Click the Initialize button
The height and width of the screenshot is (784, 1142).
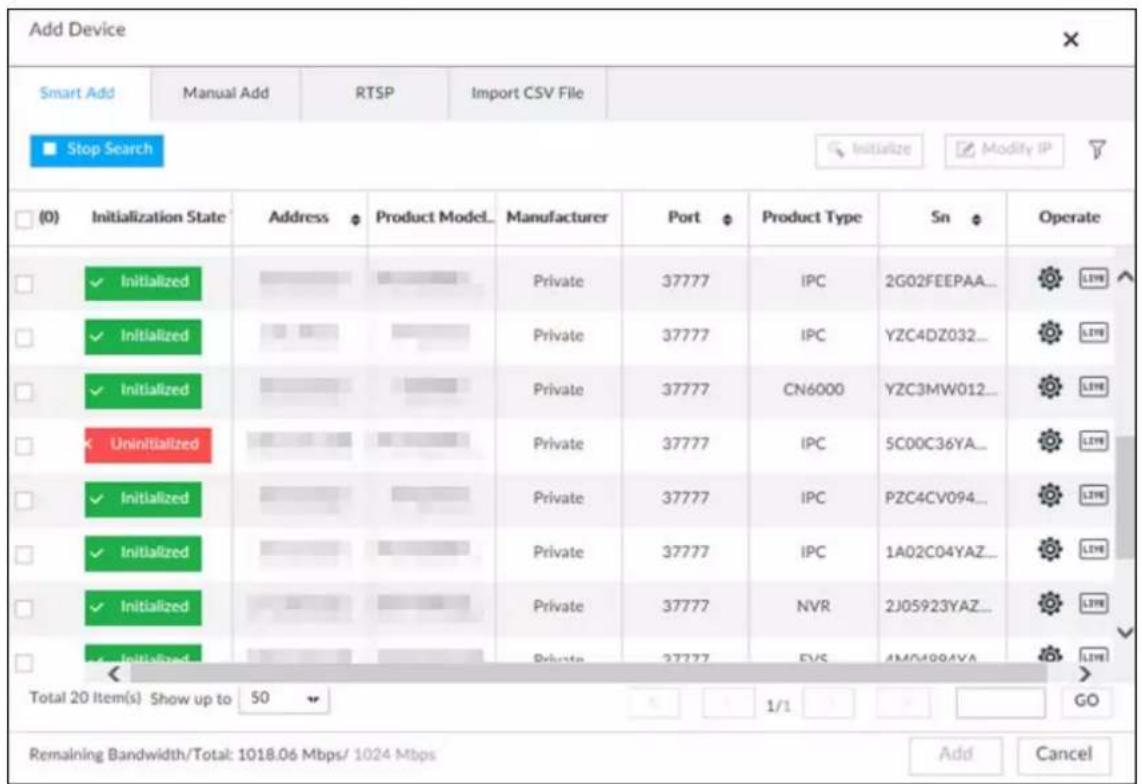tap(870, 150)
